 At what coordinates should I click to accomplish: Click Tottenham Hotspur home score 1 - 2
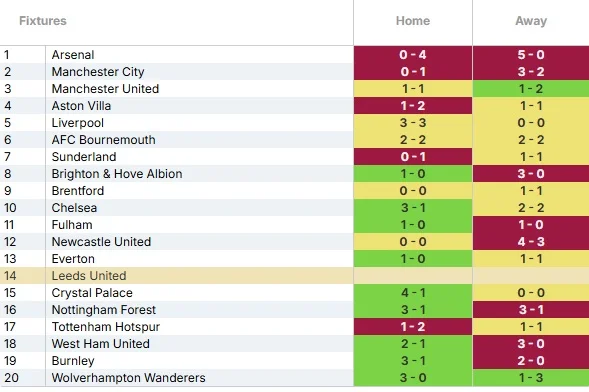pyautogui.click(x=413, y=327)
